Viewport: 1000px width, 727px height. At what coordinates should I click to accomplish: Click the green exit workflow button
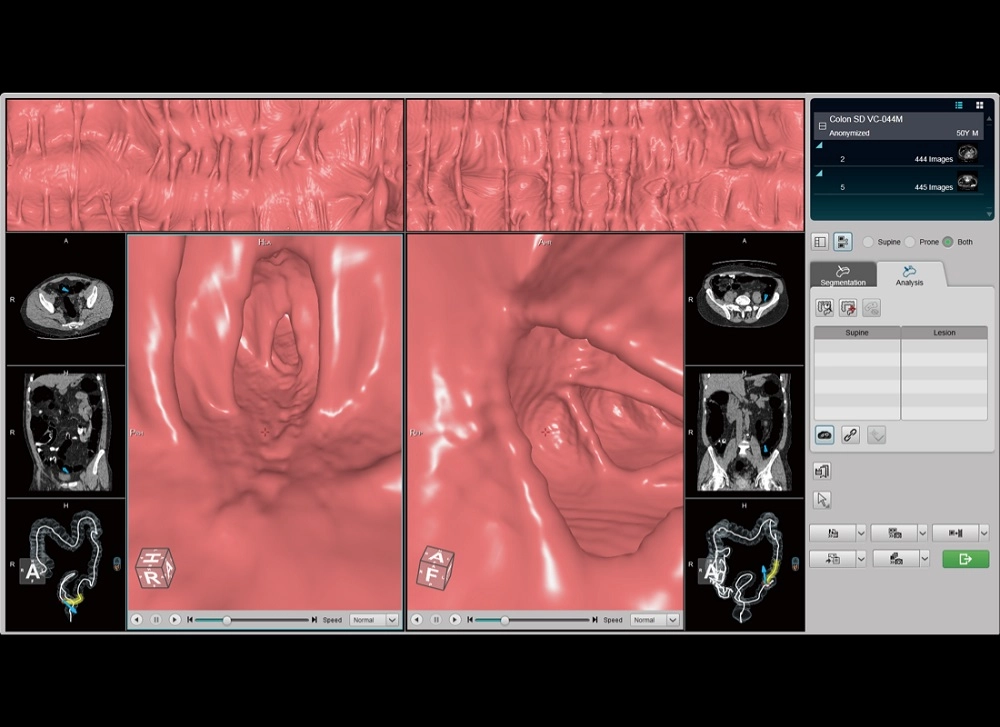(965, 559)
